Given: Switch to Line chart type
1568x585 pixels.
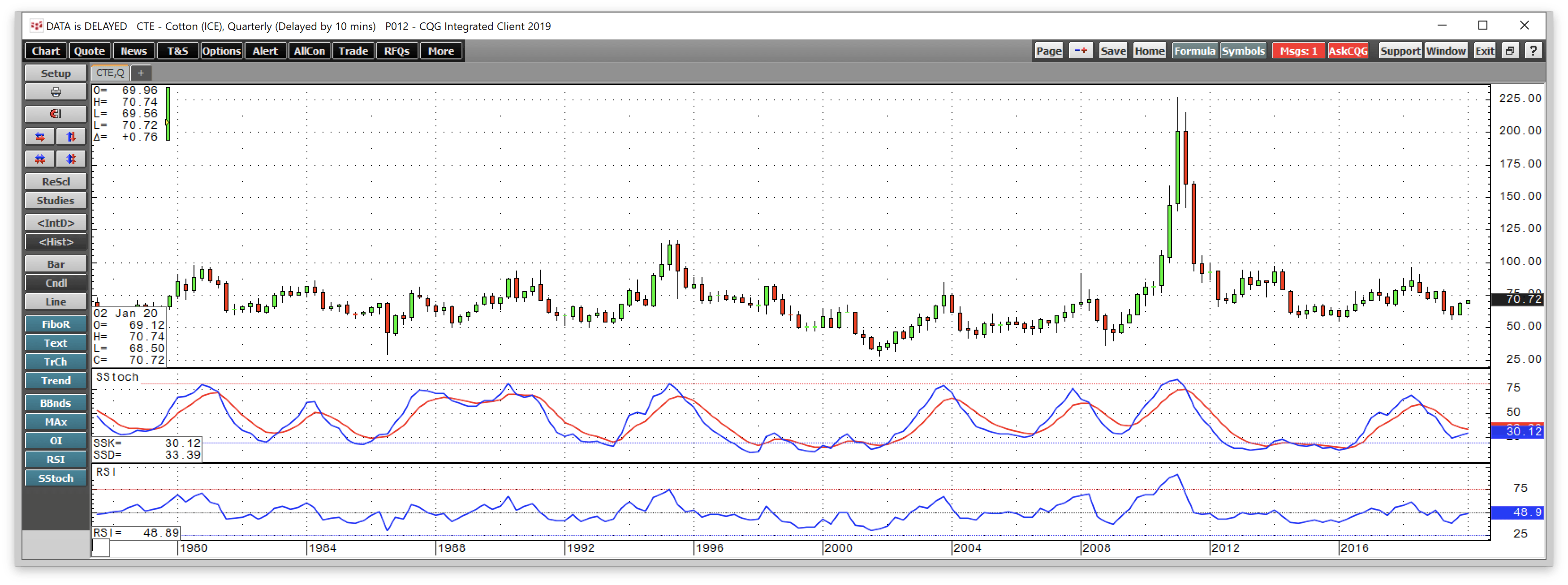Looking at the screenshot, I should [56, 301].
